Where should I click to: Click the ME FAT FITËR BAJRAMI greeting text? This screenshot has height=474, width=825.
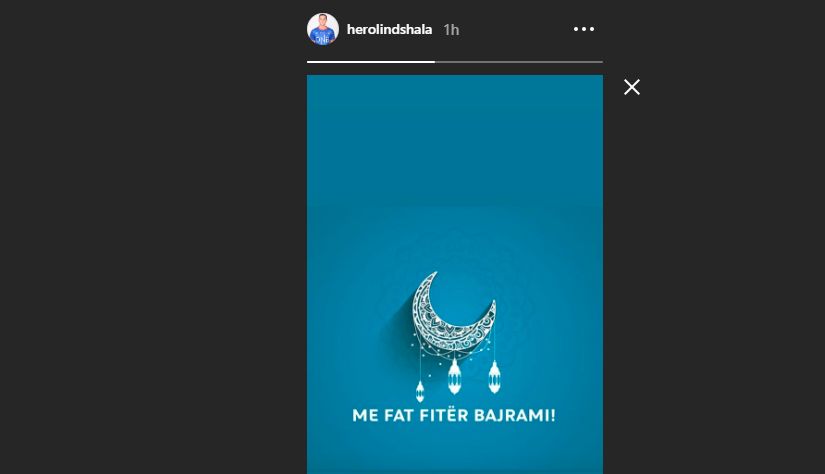454,416
